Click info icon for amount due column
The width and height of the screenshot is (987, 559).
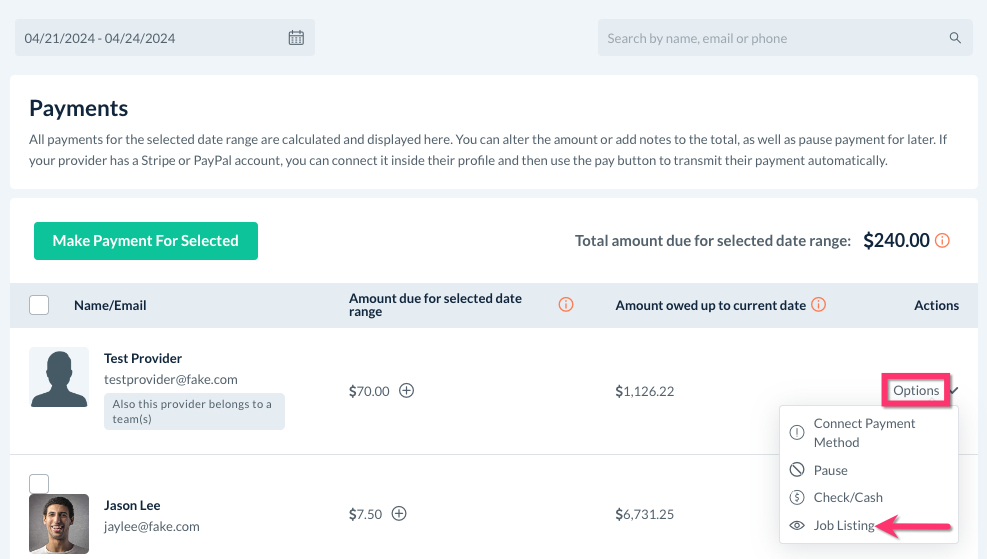point(566,305)
